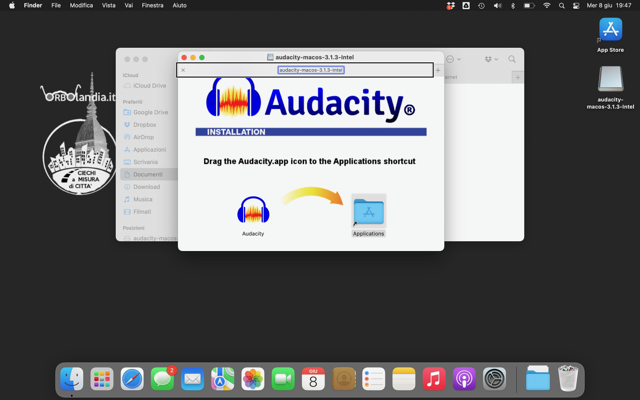The height and width of the screenshot is (400, 640).
Task: Open the Modifica menu
Action: [81, 5]
